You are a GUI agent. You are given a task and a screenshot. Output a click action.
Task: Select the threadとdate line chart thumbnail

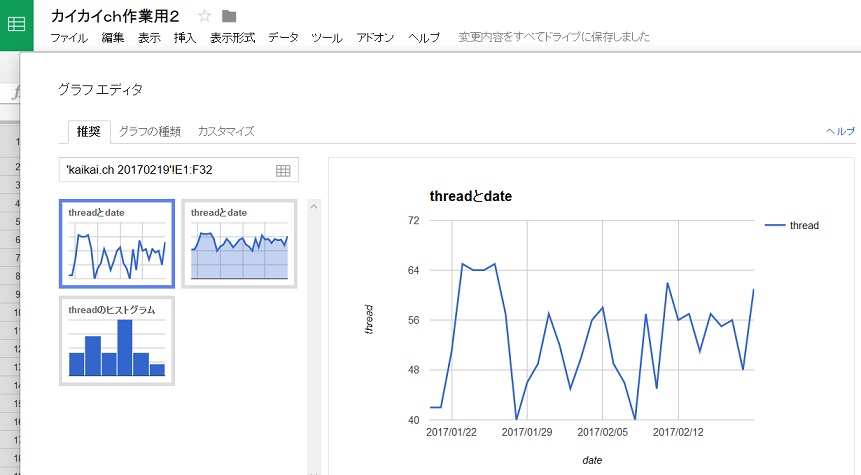coord(117,244)
